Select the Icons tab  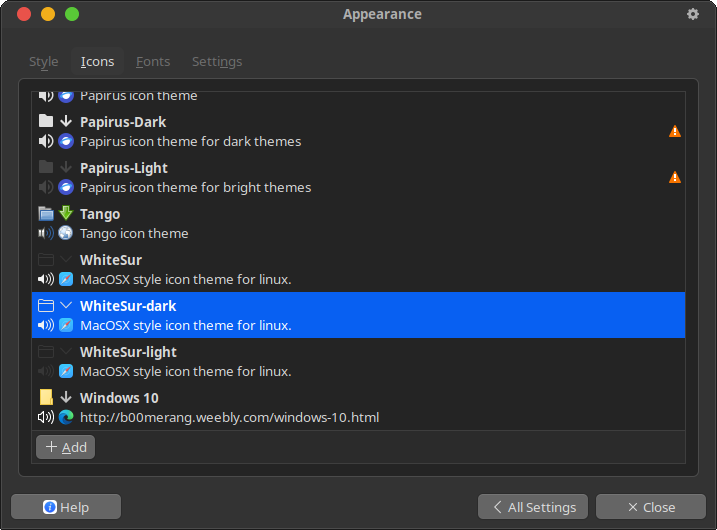point(97,62)
